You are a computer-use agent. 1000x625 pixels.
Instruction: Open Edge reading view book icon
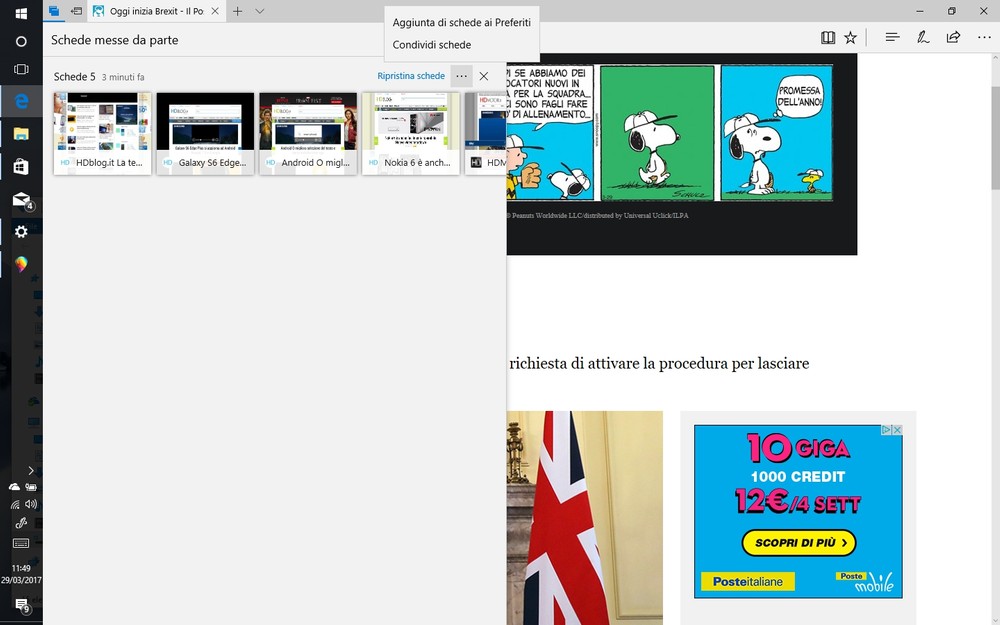click(828, 38)
